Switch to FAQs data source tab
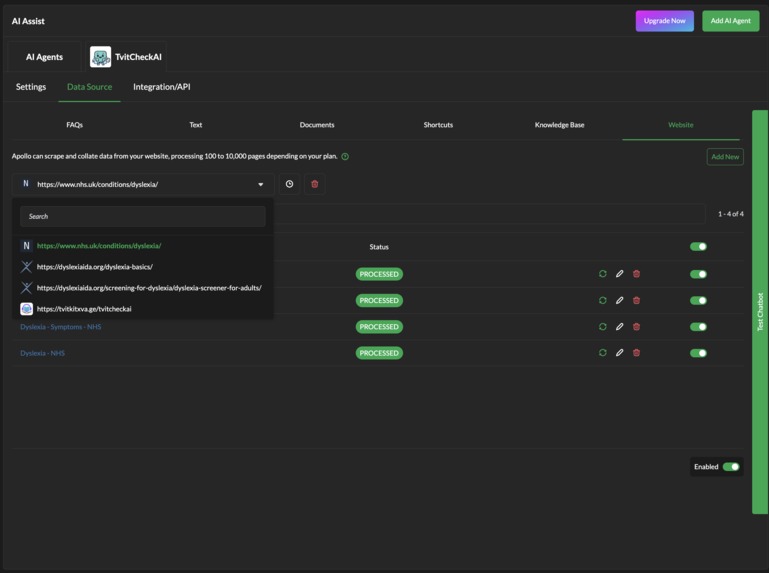769x573 pixels. pos(75,125)
